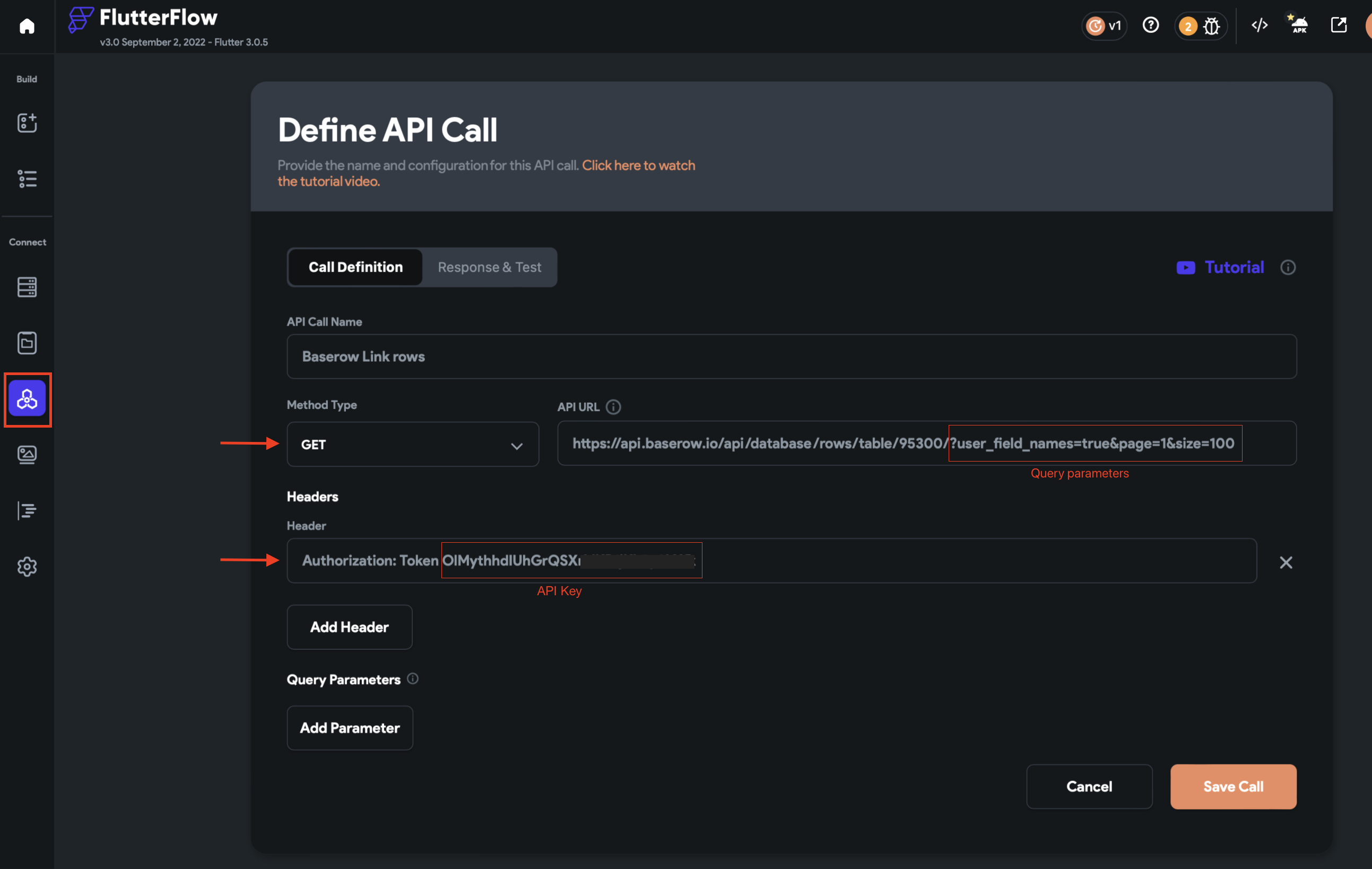This screenshot has height=869, width=1372.
Task: Remove the Authorization header with X
Action: [x=1286, y=562]
